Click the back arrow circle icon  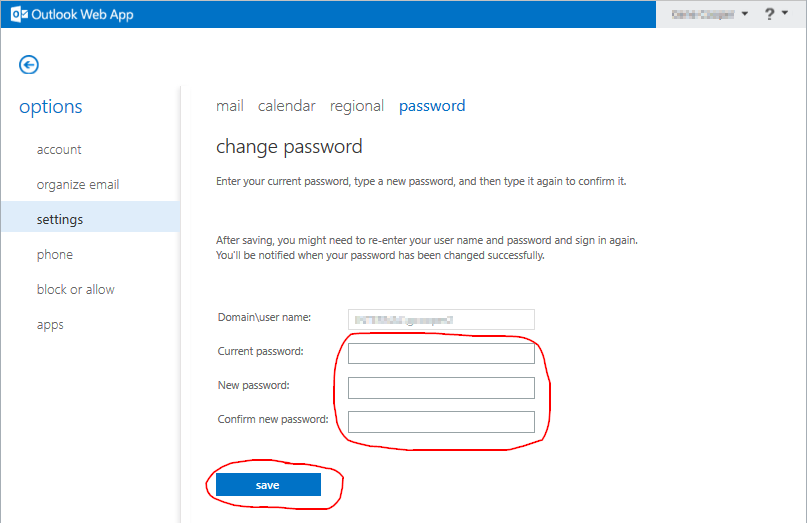click(x=29, y=65)
